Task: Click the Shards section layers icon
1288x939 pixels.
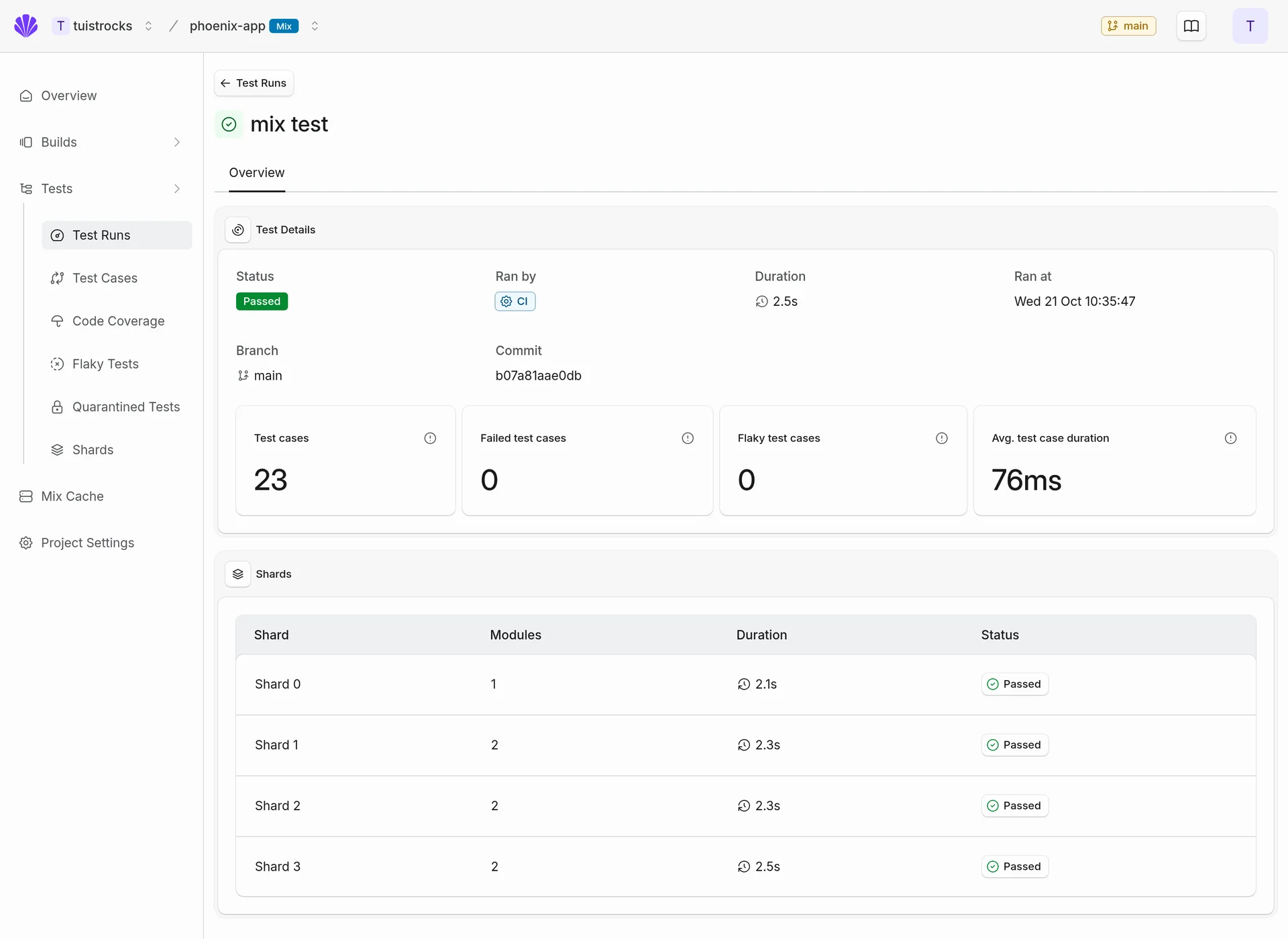Action: point(238,574)
